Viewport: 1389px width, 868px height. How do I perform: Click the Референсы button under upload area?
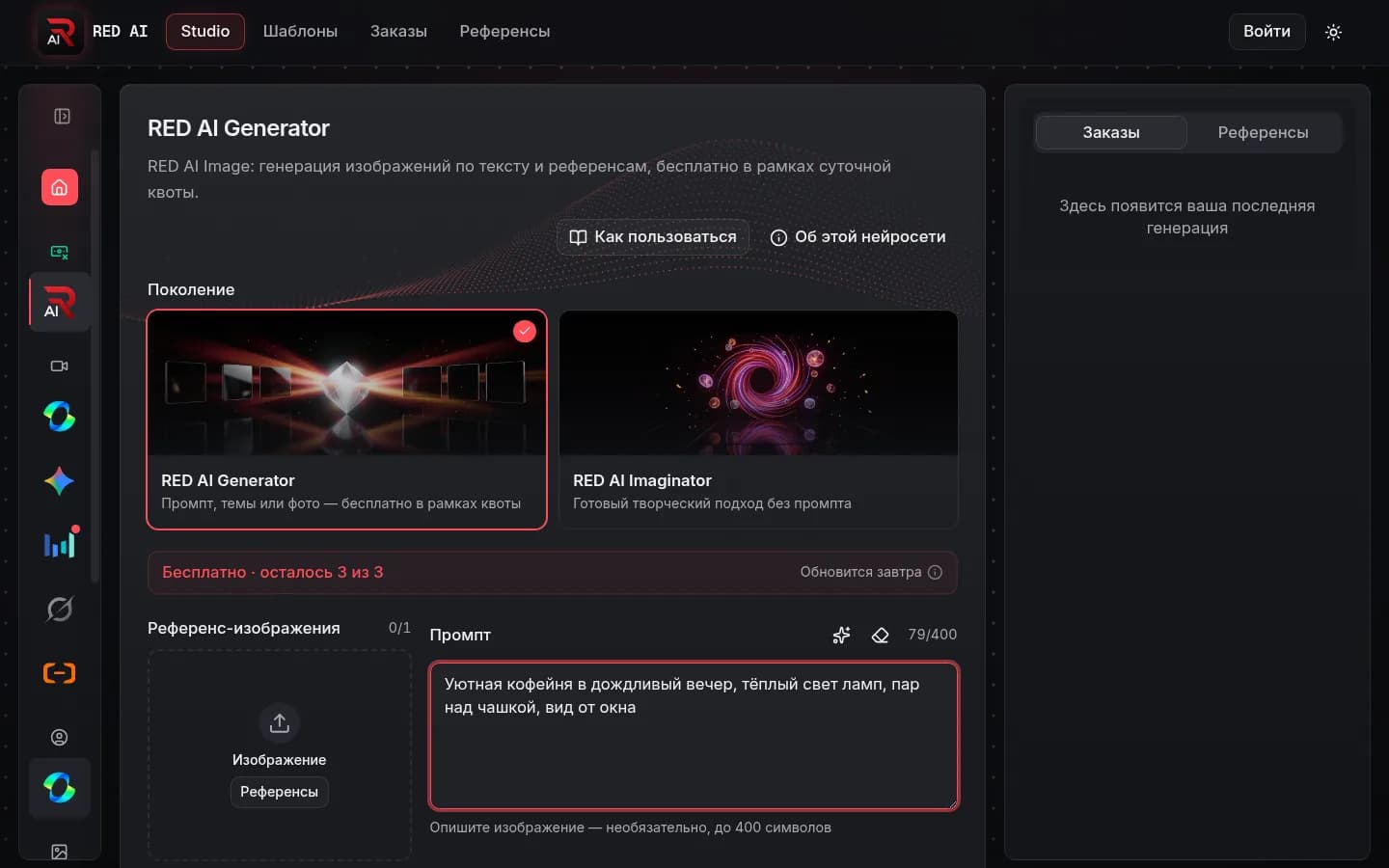pyautogui.click(x=279, y=792)
